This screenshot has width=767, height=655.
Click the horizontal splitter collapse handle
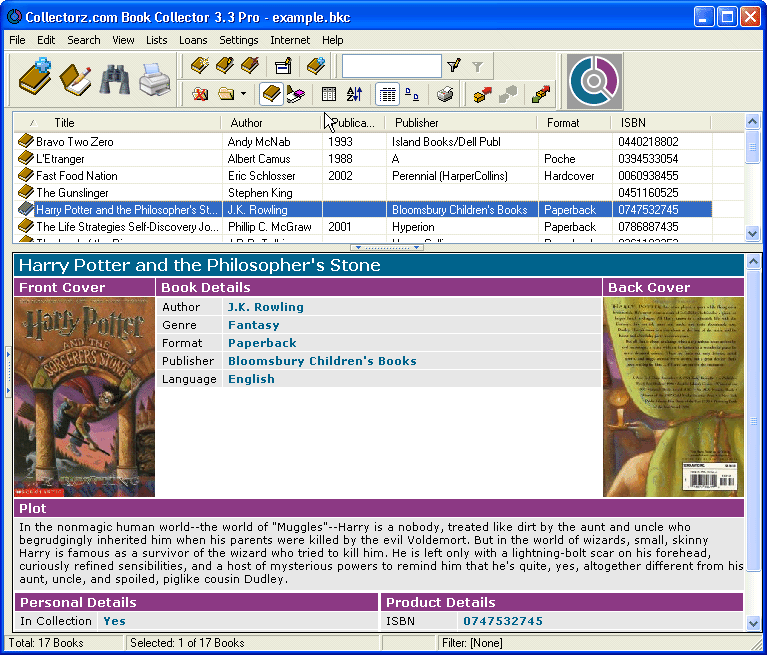[387, 248]
